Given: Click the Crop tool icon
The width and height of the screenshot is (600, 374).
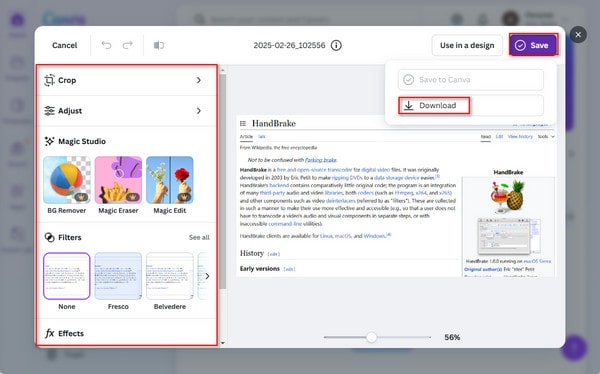Looking at the screenshot, I should pyautogui.click(x=49, y=80).
